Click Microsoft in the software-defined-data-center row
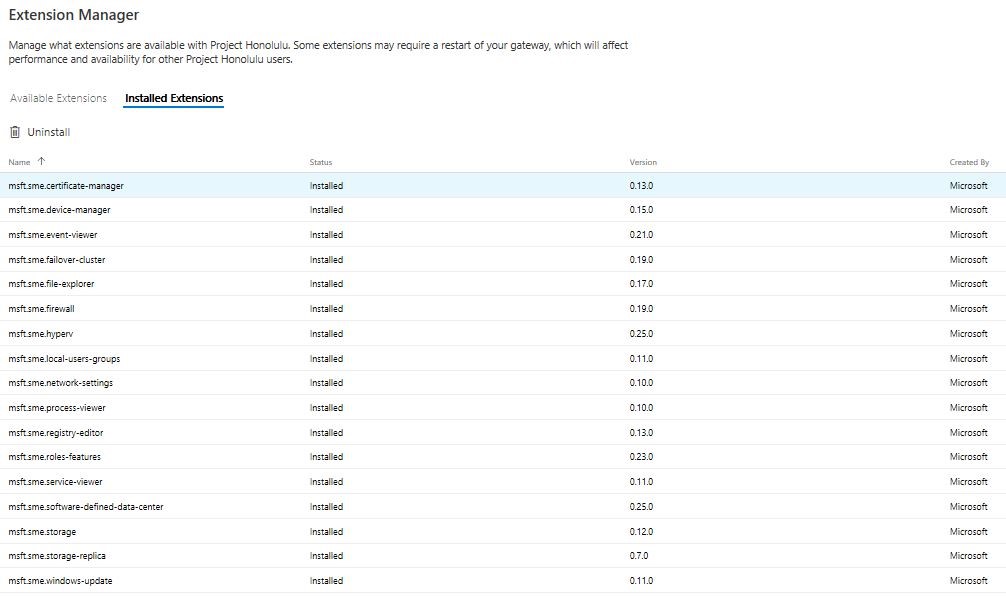1006x605 pixels. point(969,507)
